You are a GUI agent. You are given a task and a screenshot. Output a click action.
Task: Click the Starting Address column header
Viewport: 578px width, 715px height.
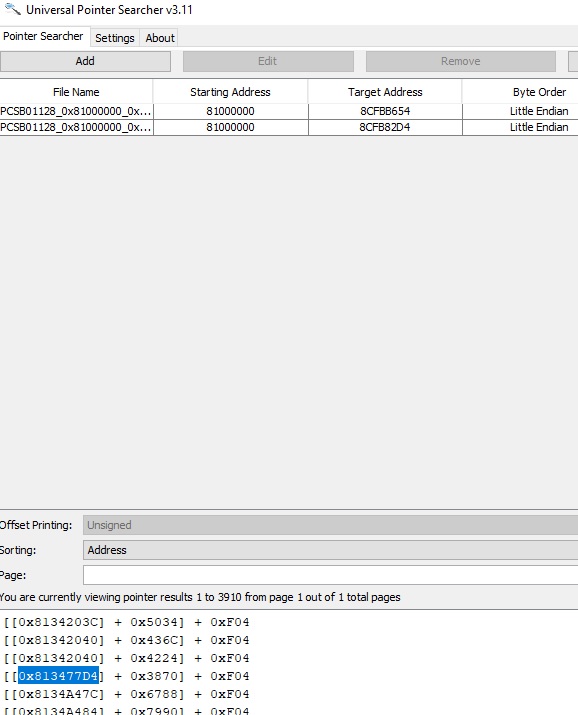230,92
